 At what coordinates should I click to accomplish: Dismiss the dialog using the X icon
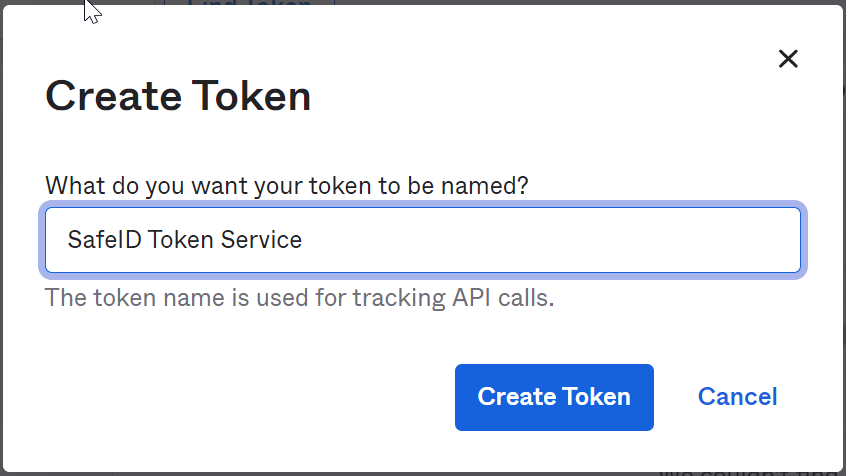point(788,59)
